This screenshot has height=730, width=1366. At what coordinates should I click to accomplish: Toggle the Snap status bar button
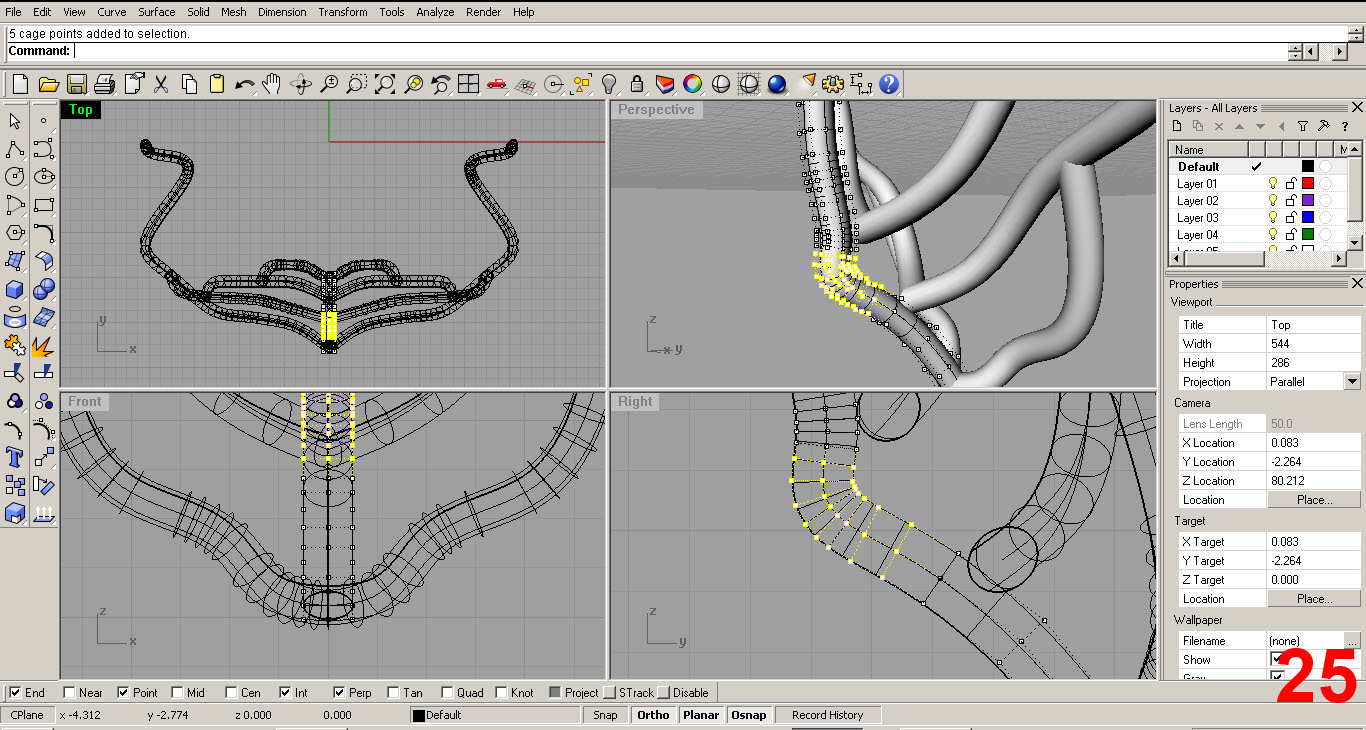(605, 715)
